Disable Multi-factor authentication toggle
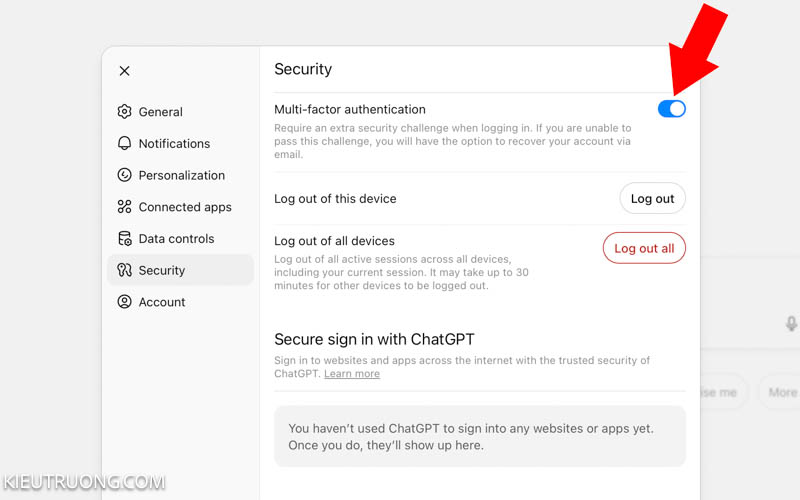 (671, 109)
